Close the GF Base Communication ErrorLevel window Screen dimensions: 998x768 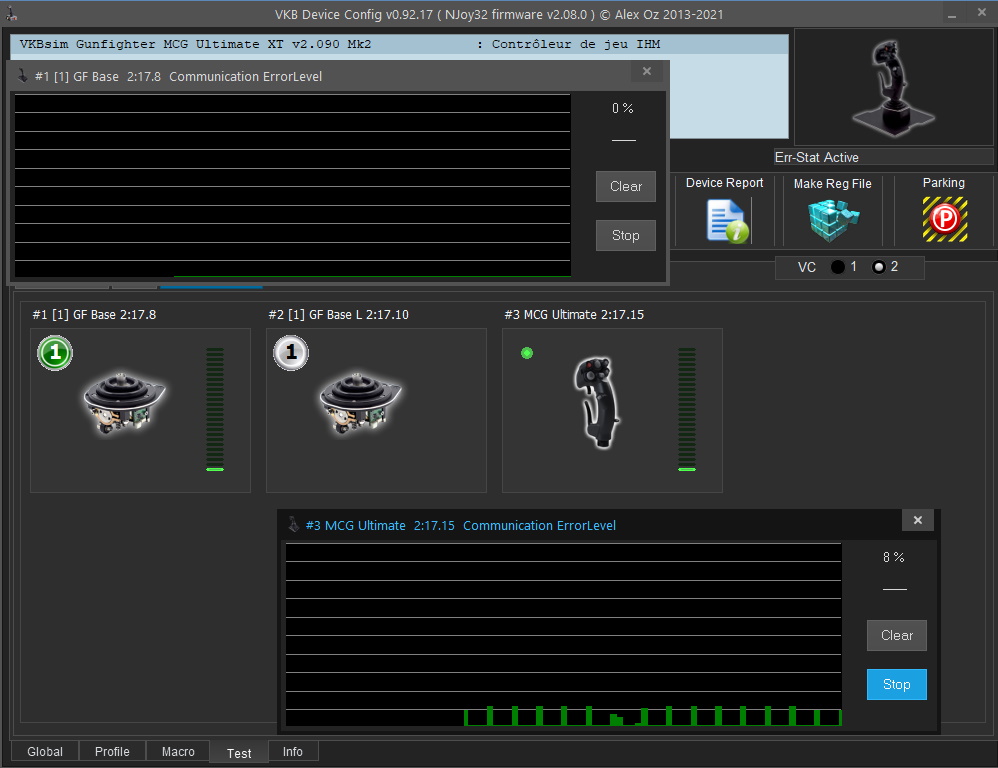click(647, 71)
